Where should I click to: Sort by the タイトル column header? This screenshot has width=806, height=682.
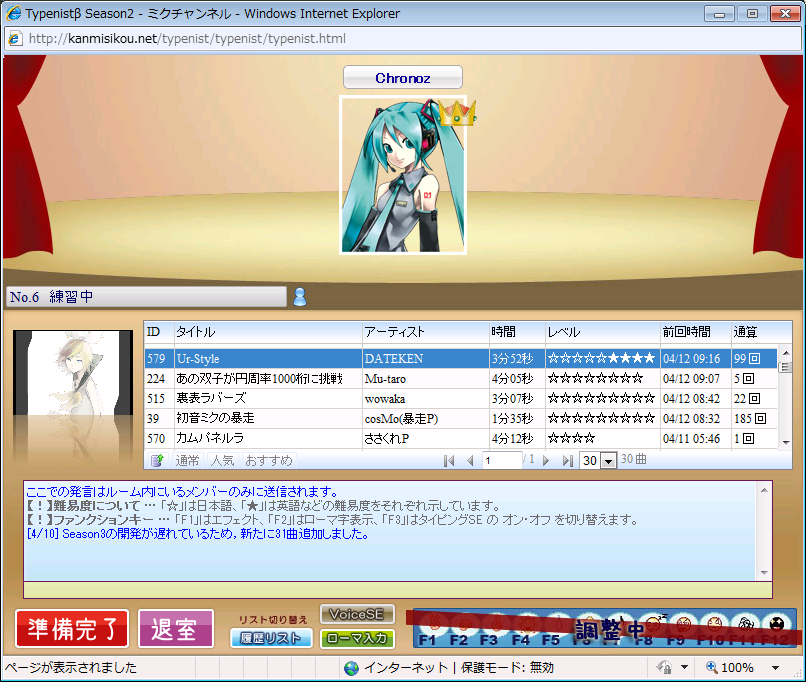coord(268,332)
